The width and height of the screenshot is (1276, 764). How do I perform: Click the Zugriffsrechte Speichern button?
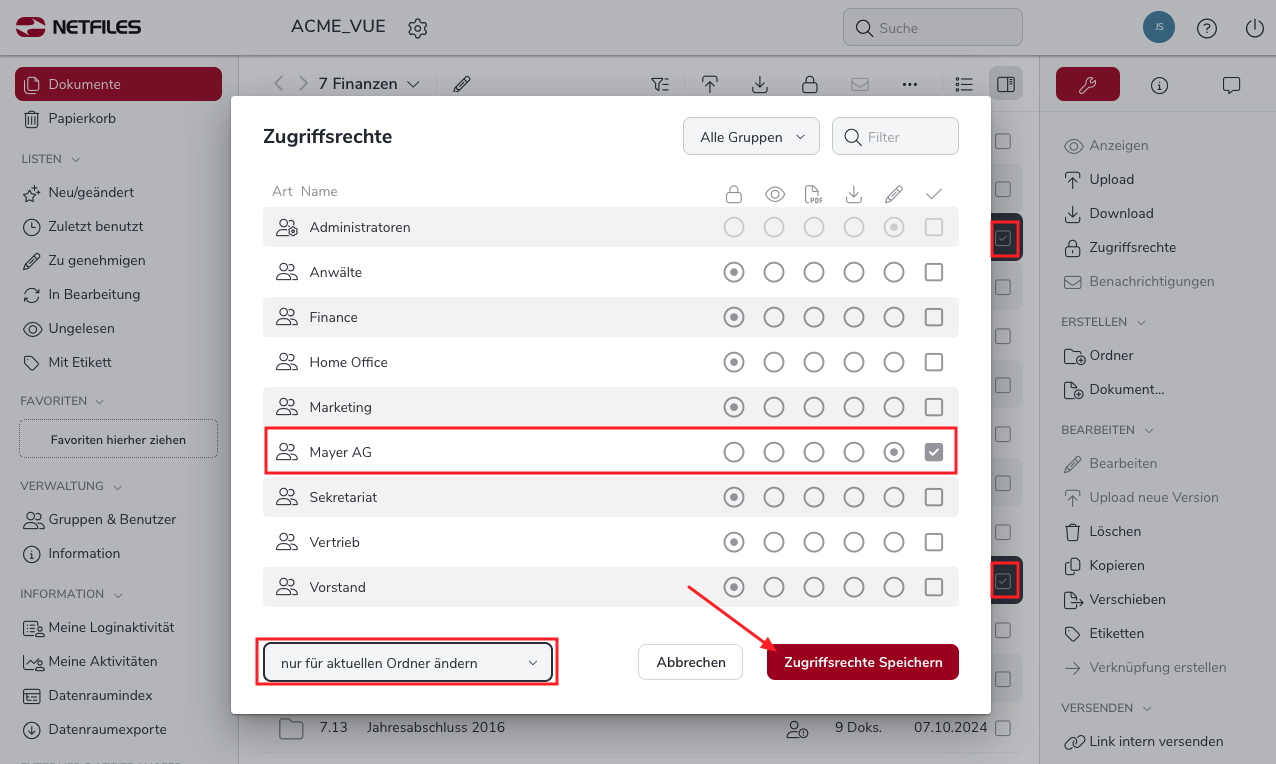click(862, 662)
